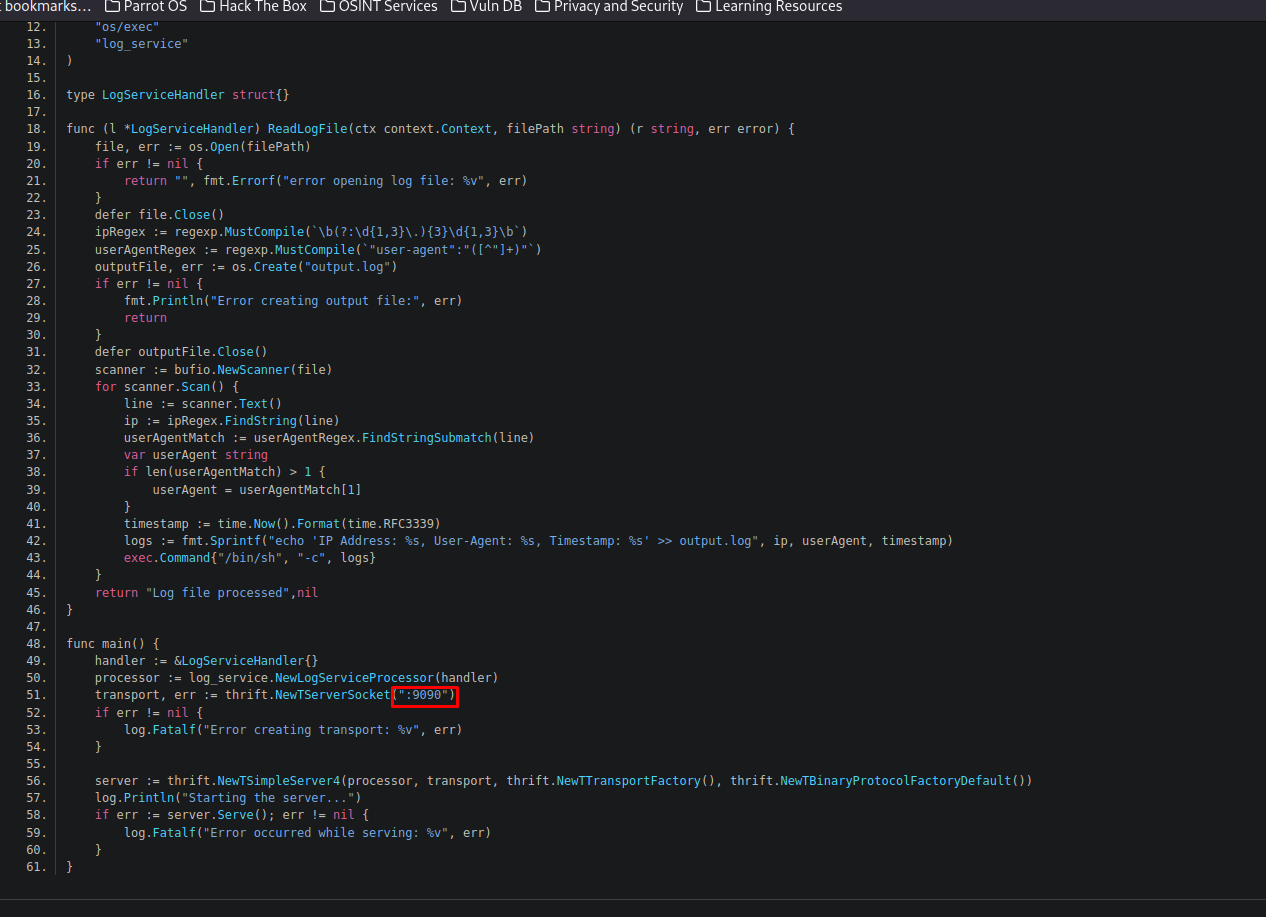Image resolution: width=1266 pixels, height=917 pixels.
Task: Click the "log_service" import string
Action: click(x=142, y=43)
